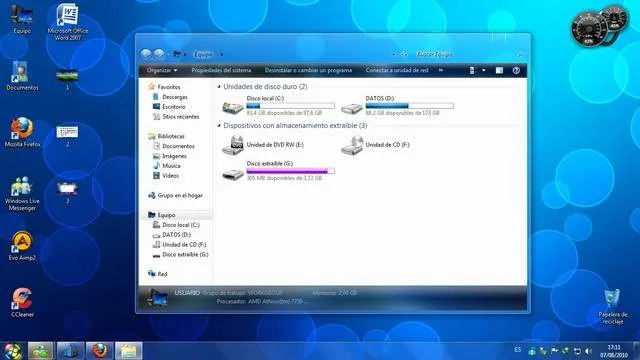Image resolution: width=640 pixels, height=360 pixels.
Task: Select Equipo node in the navigation pane
Action: tap(162, 215)
